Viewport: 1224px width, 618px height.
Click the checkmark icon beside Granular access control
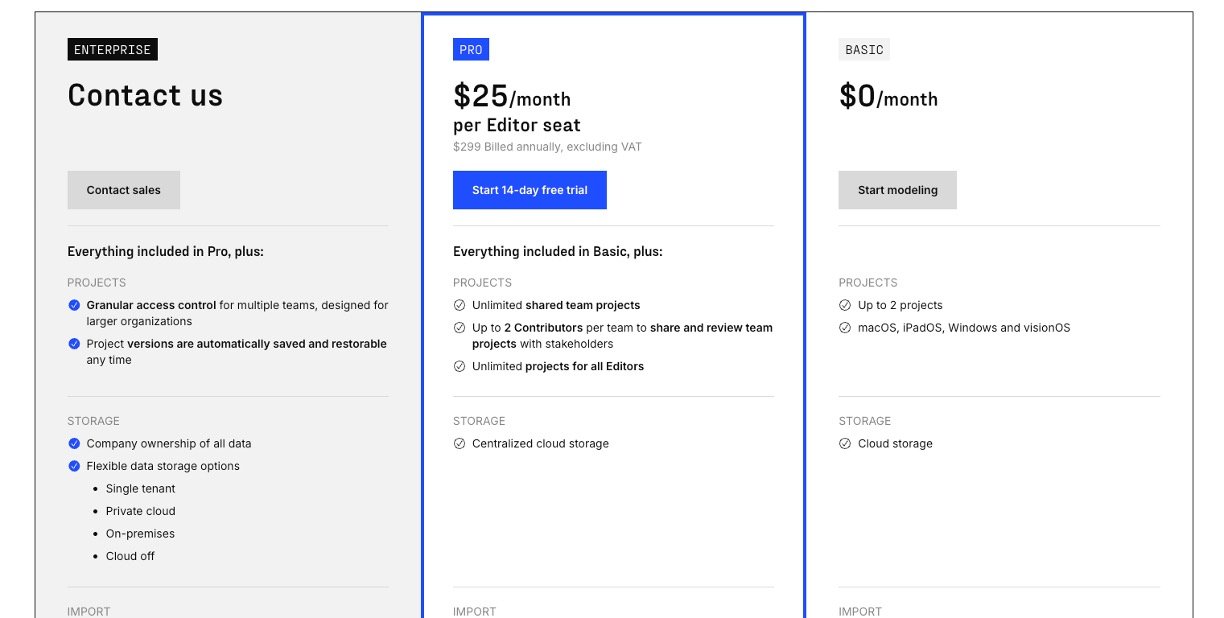click(x=74, y=305)
